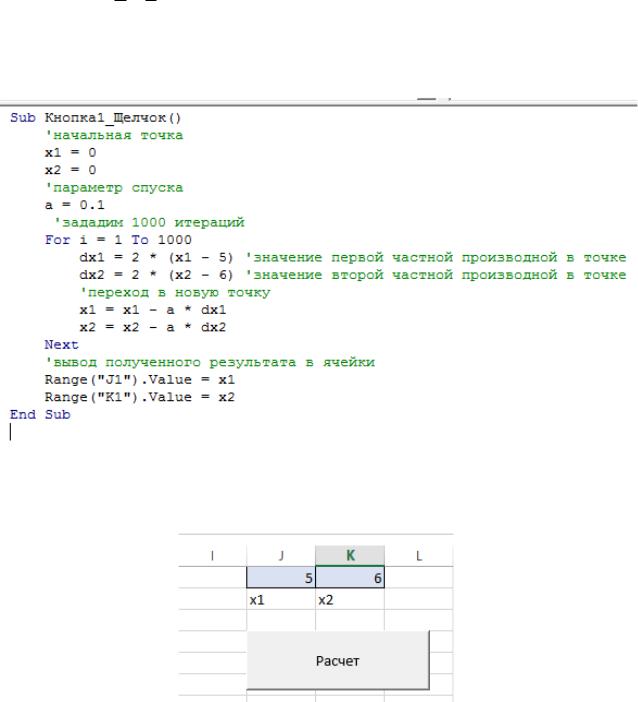Click the Range("J1").Value = x1 line
The width and height of the screenshot is (638, 702).
click(140, 380)
